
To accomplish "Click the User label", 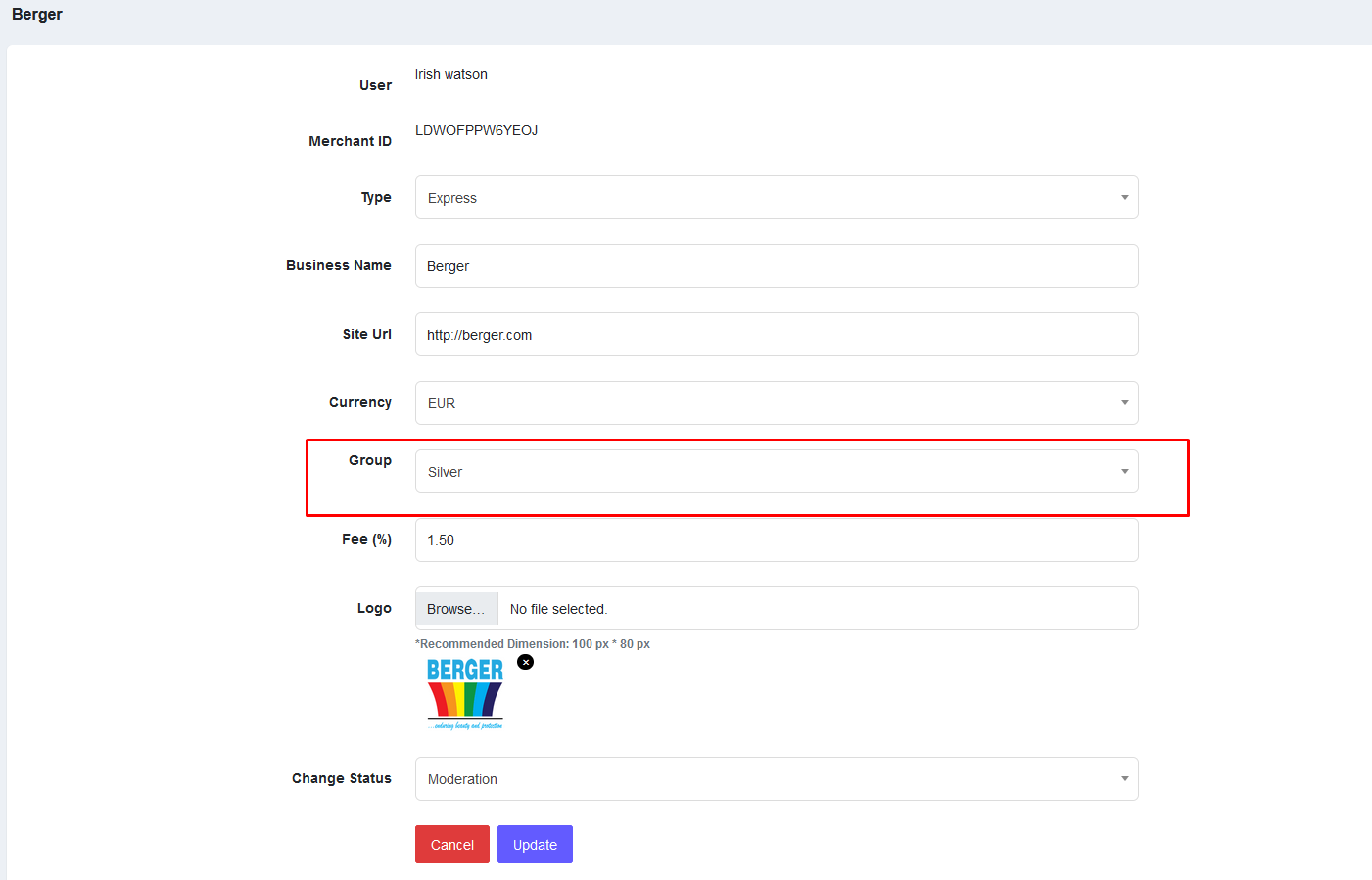I will tap(375, 85).
